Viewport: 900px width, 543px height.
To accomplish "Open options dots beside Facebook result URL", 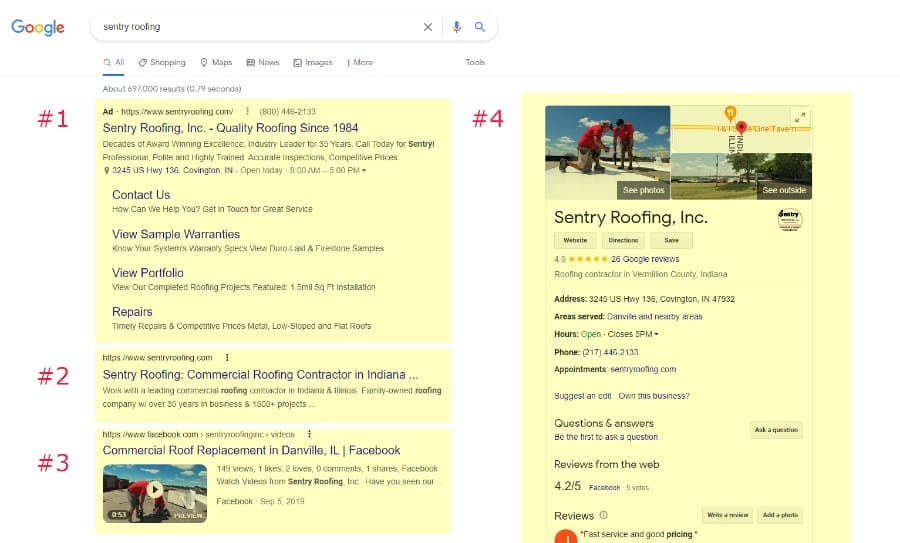I will [309, 434].
